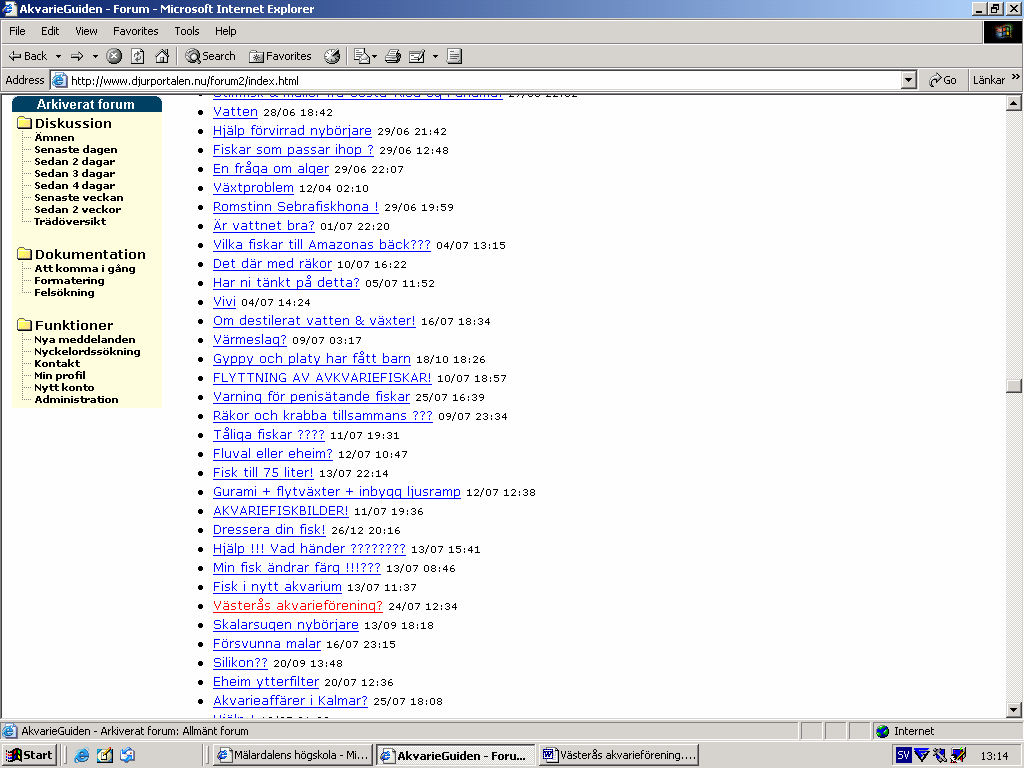
Task: Click the scrollbar down arrow
Action: click(1014, 710)
